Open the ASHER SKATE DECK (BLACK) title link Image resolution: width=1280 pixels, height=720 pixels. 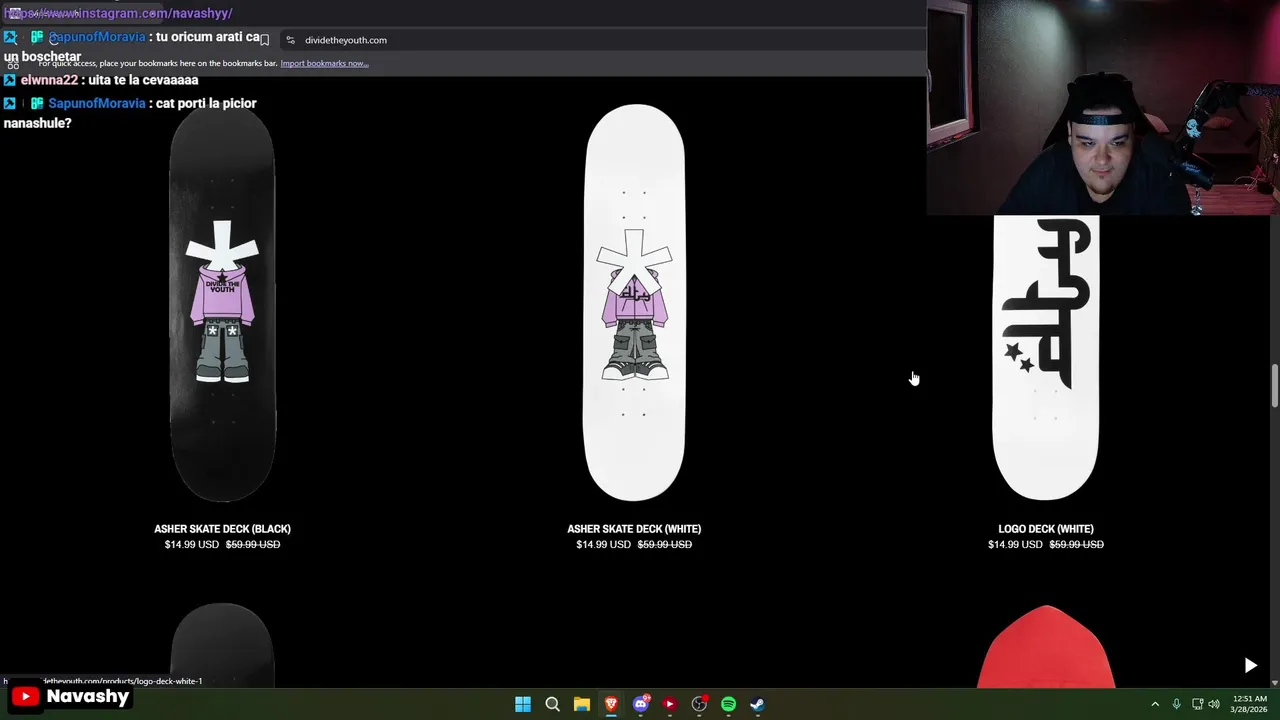(222, 529)
